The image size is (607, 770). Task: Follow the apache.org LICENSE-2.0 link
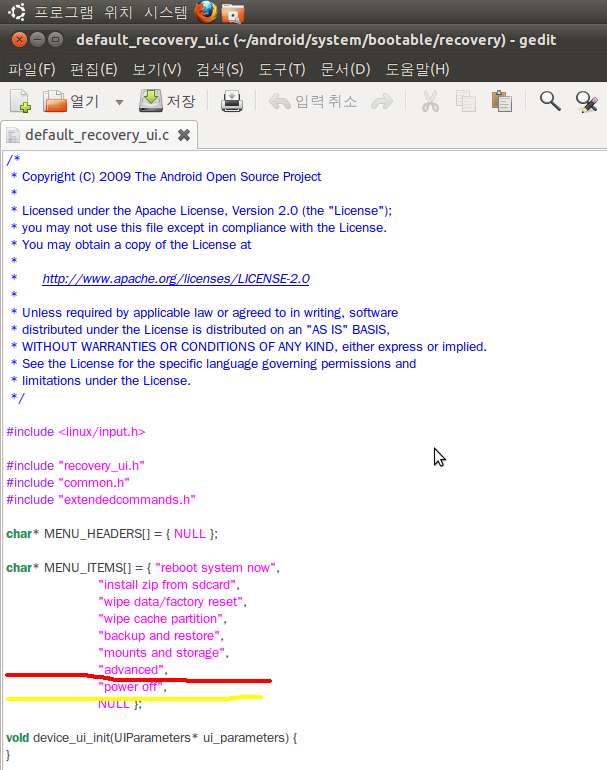tap(176, 278)
